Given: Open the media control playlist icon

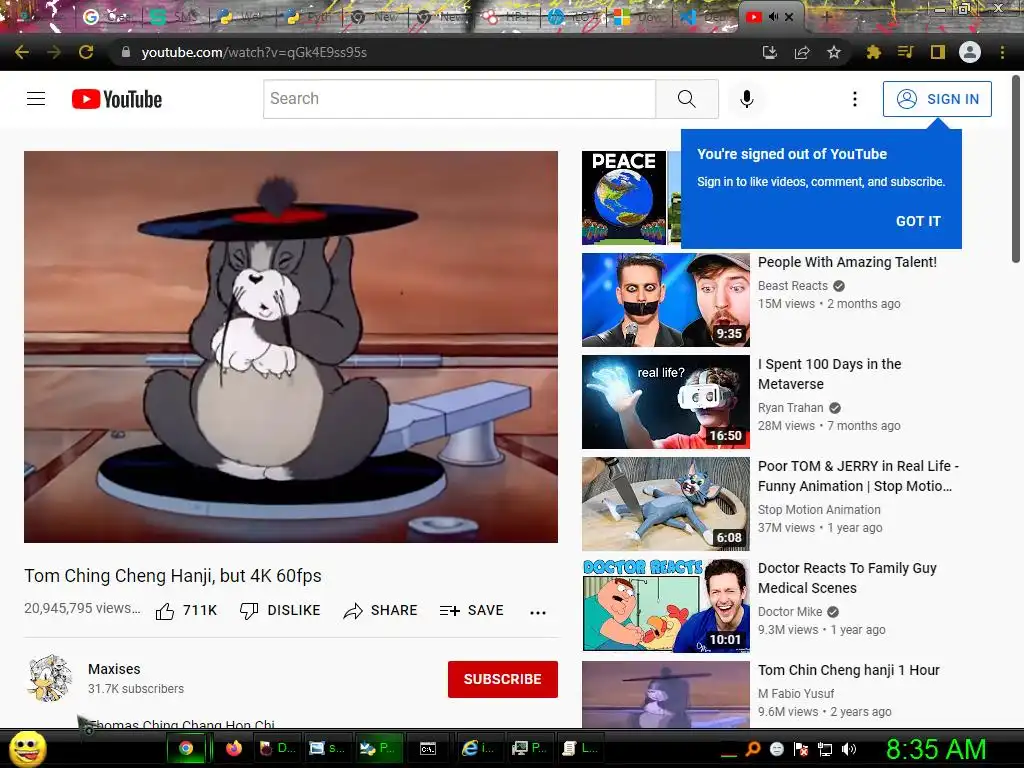Looking at the screenshot, I should [905, 52].
